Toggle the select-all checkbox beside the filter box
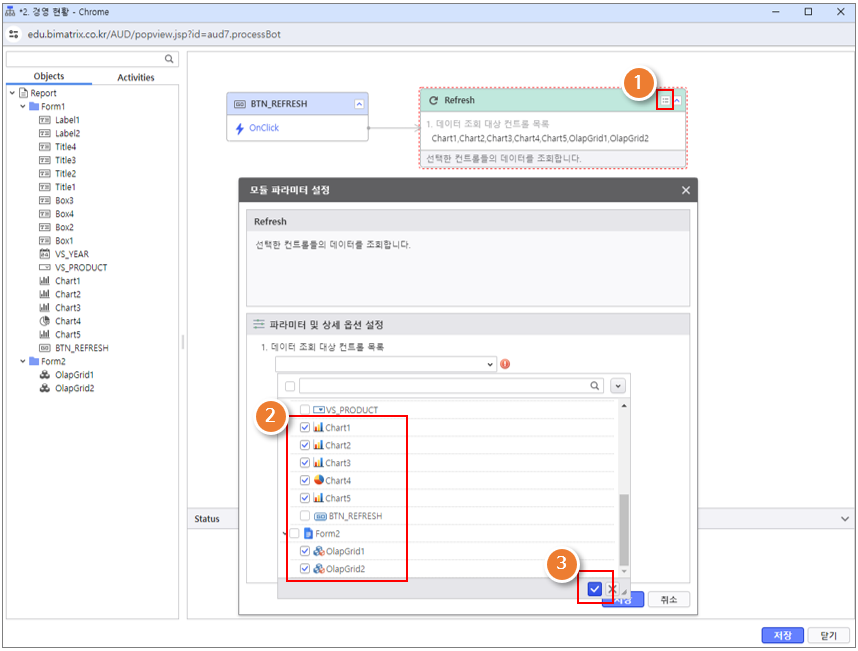This screenshot has height=651, width=858. pyautogui.click(x=290, y=385)
